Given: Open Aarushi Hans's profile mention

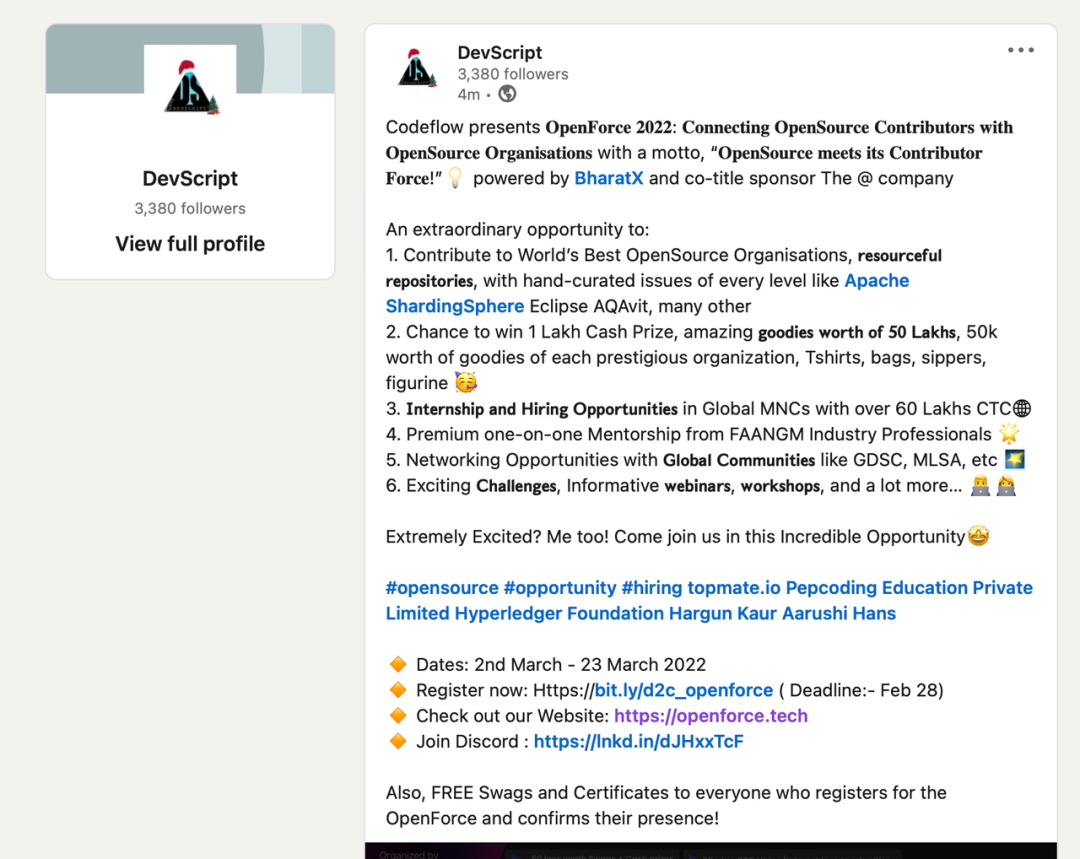Looking at the screenshot, I should pos(838,613).
